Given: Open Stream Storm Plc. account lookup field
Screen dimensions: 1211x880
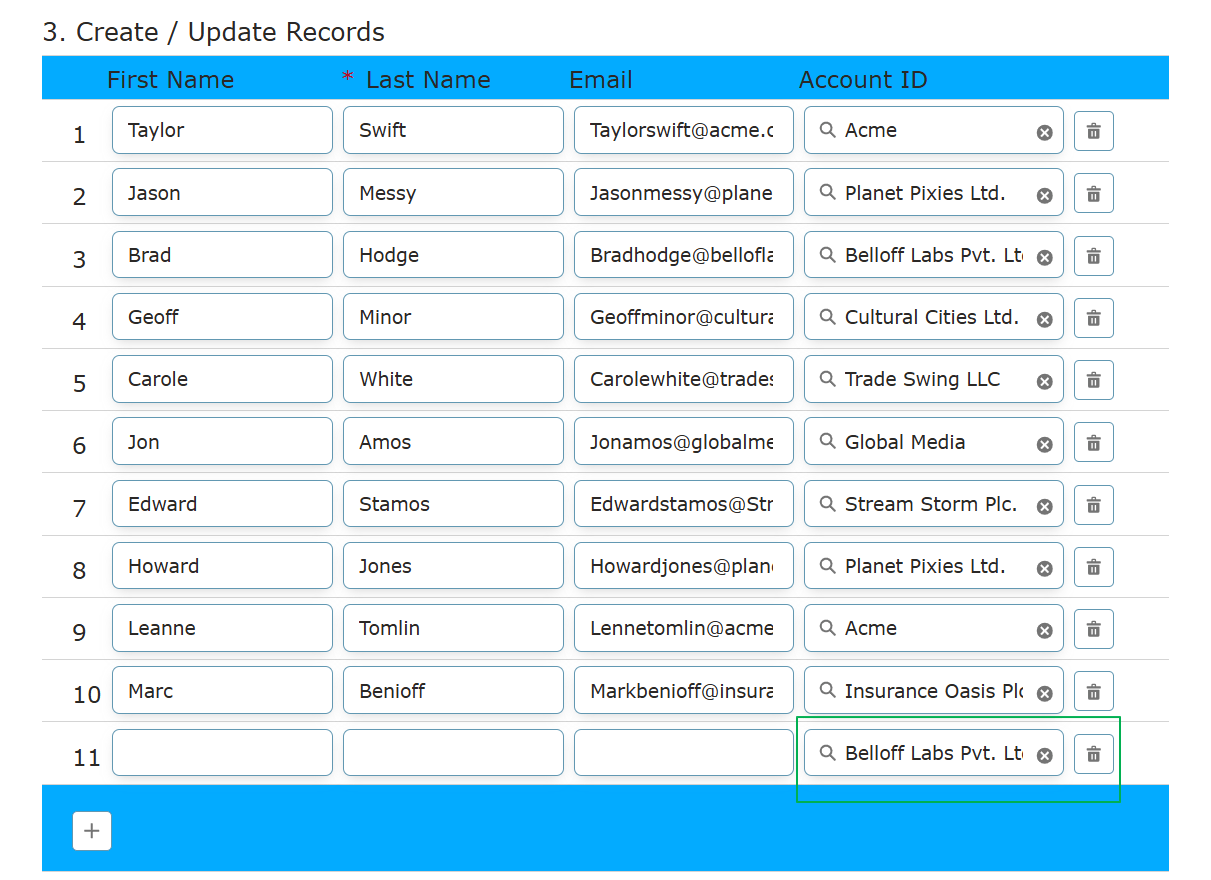Looking at the screenshot, I should 934,504.
